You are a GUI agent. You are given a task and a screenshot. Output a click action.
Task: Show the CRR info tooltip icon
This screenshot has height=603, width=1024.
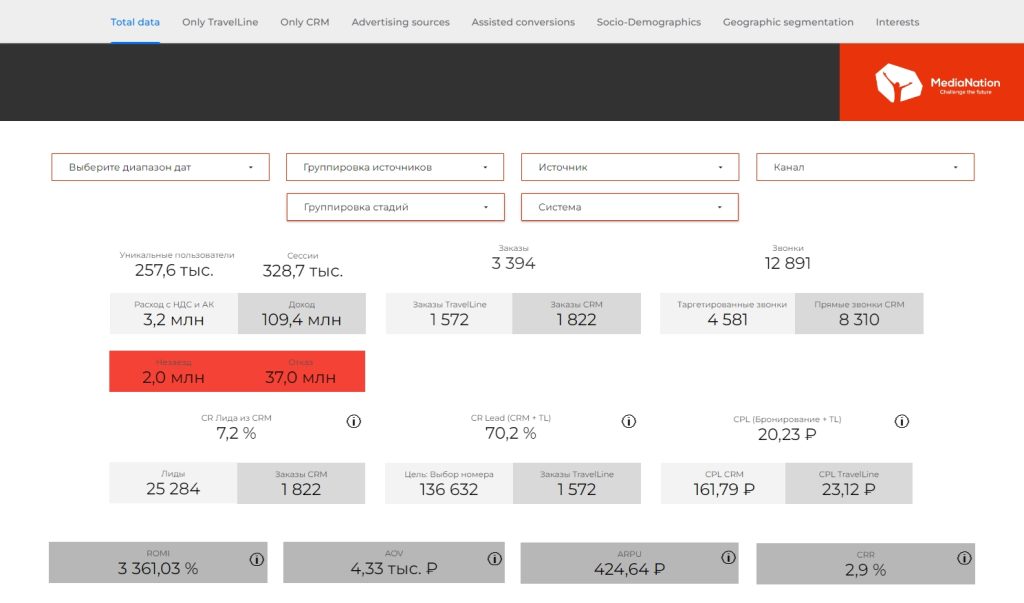[x=963, y=559]
